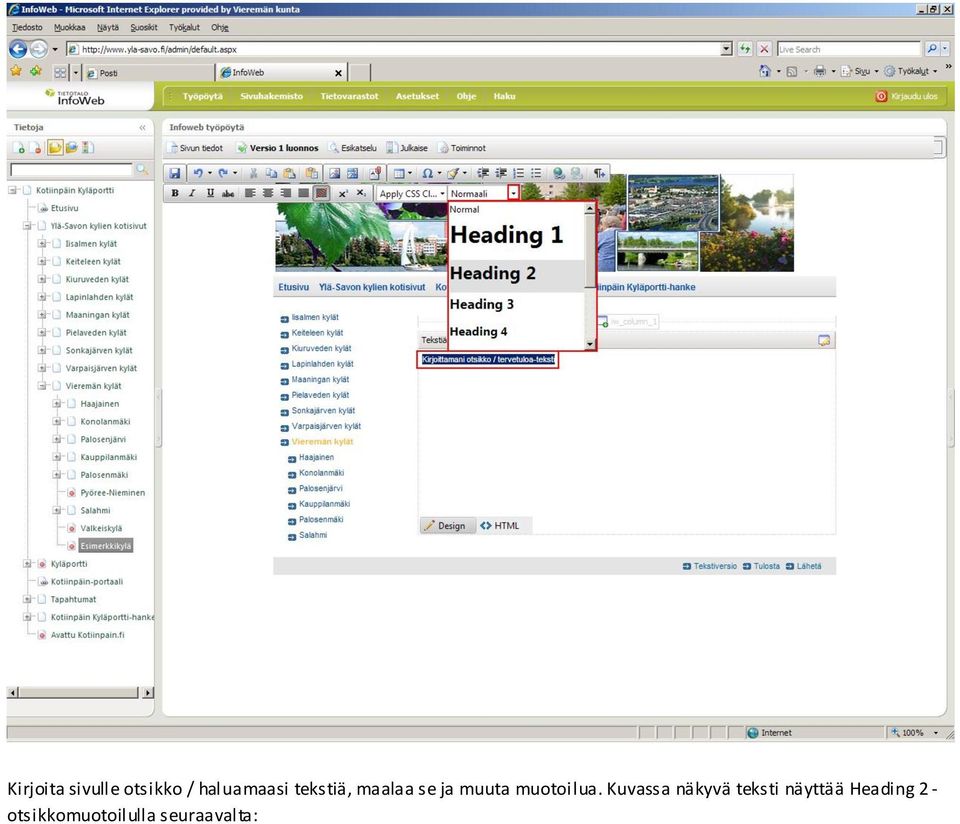Click the format stripper brush icon

pos(453,173)
